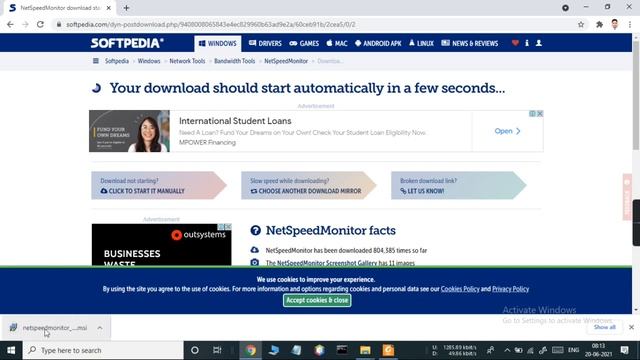
Task: Open the orange app icon on taskbar
Action: click(388, 350)
